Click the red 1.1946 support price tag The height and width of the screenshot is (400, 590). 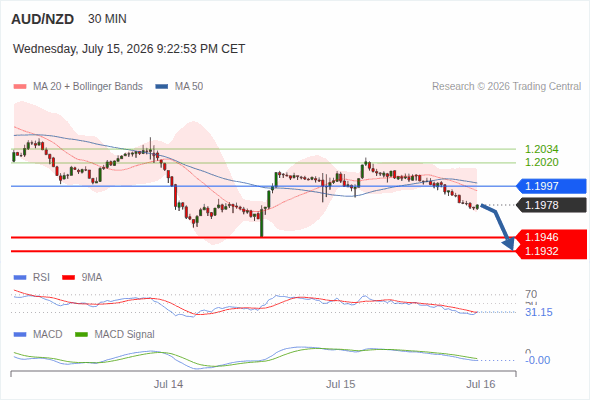tap(551, 237)
